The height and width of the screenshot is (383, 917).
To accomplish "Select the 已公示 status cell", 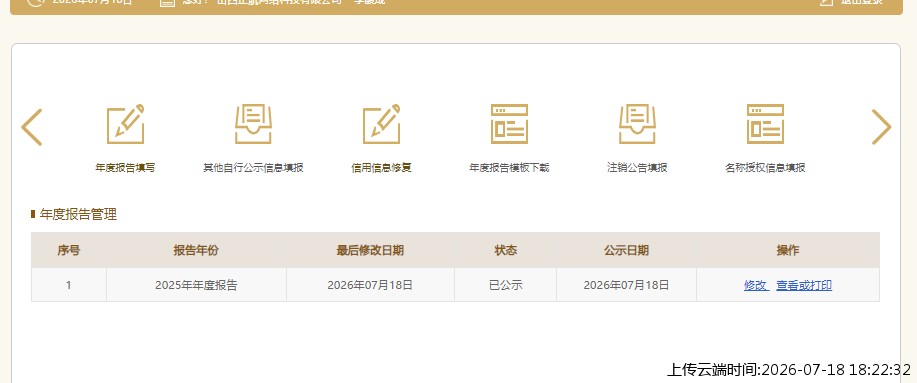I will [x=505, y=285].
